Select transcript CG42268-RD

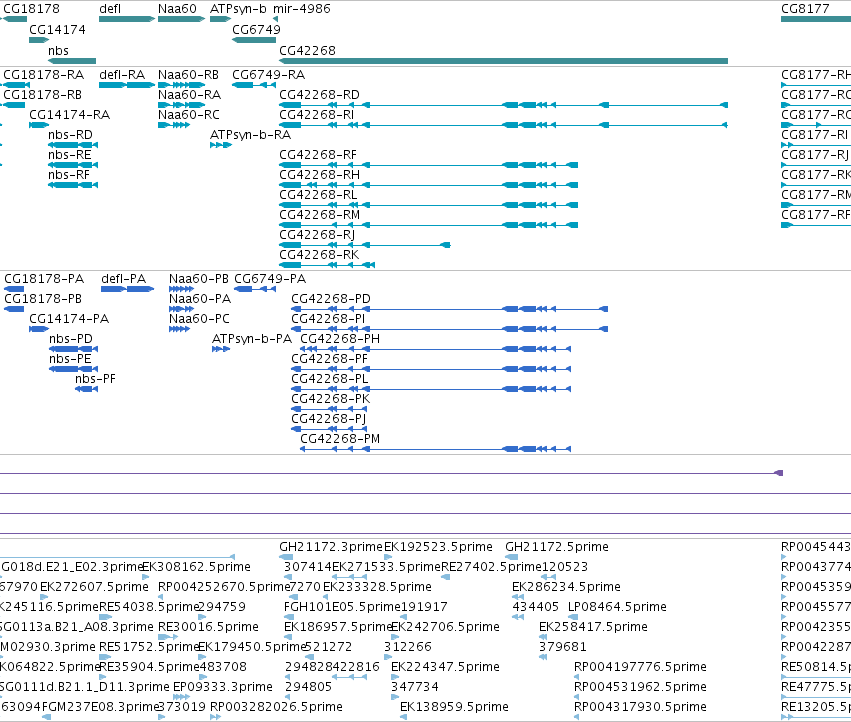point(503,105)
